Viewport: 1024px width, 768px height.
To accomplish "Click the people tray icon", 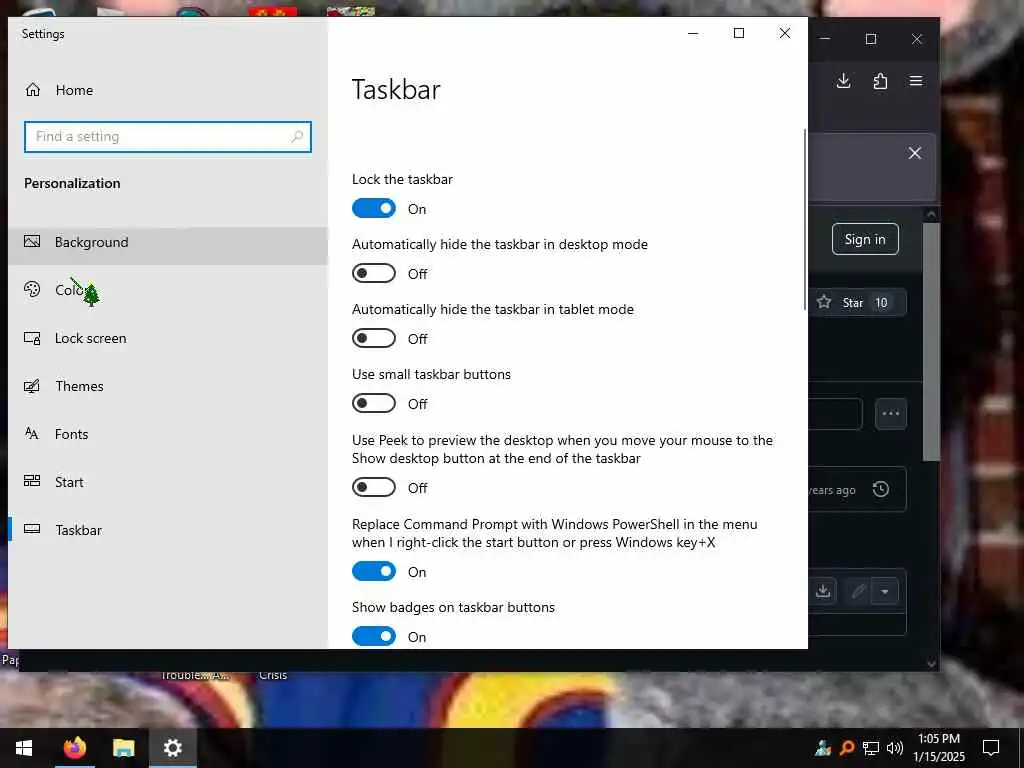I will coord(823,748).
